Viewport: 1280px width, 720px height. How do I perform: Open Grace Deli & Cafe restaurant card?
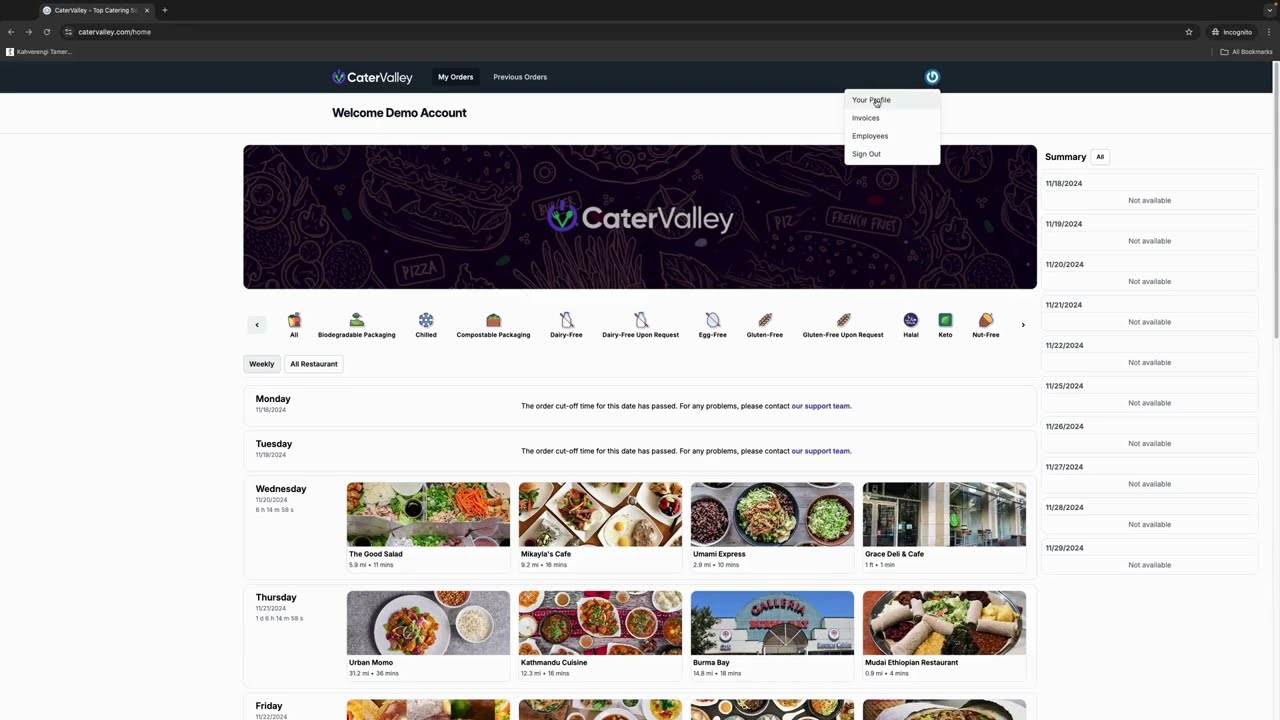point(944,527)
